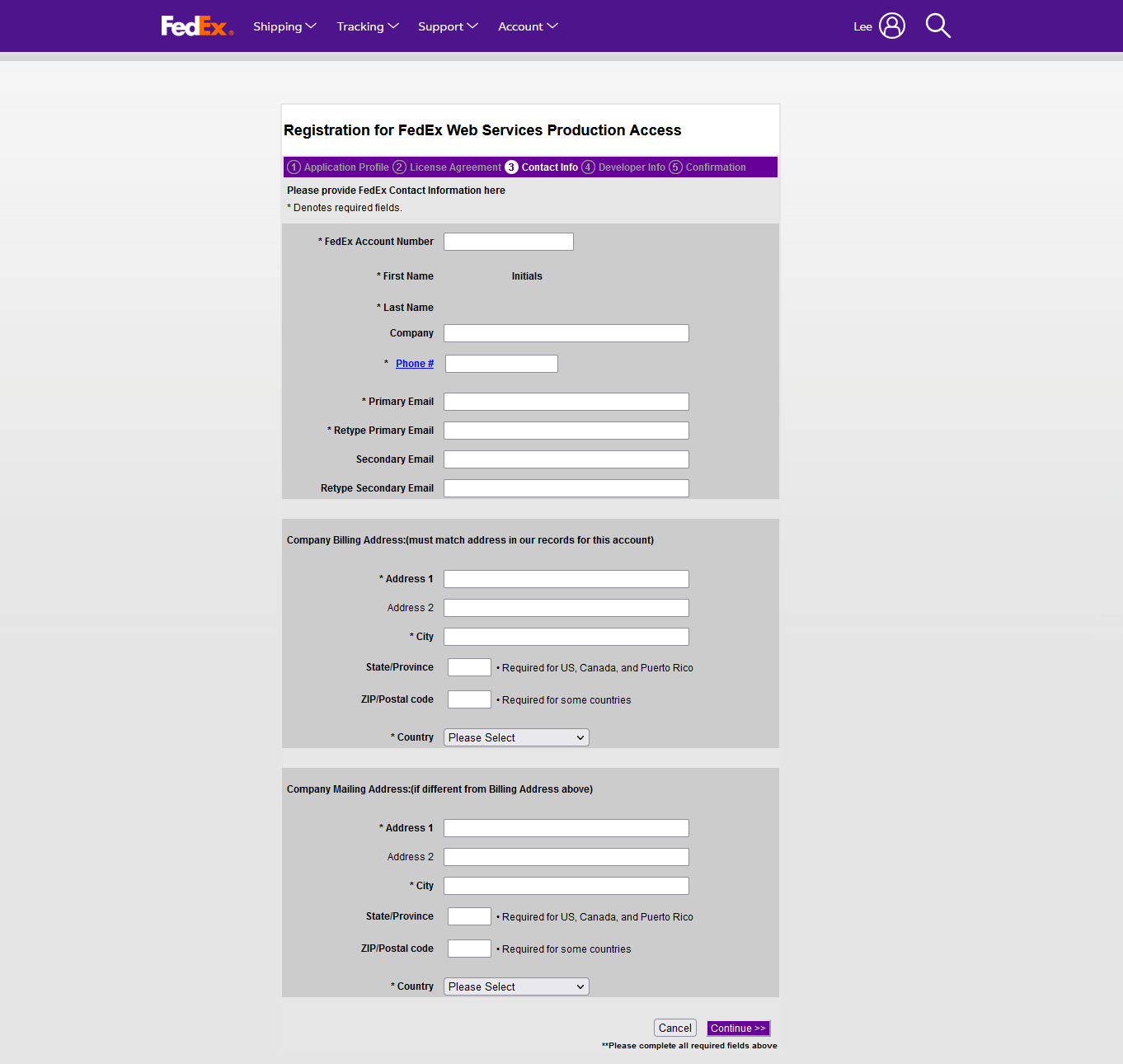The width and height of the screenshot is (1123, 1064).
Task: Open the search icon in the header
Action: (937, 26)
